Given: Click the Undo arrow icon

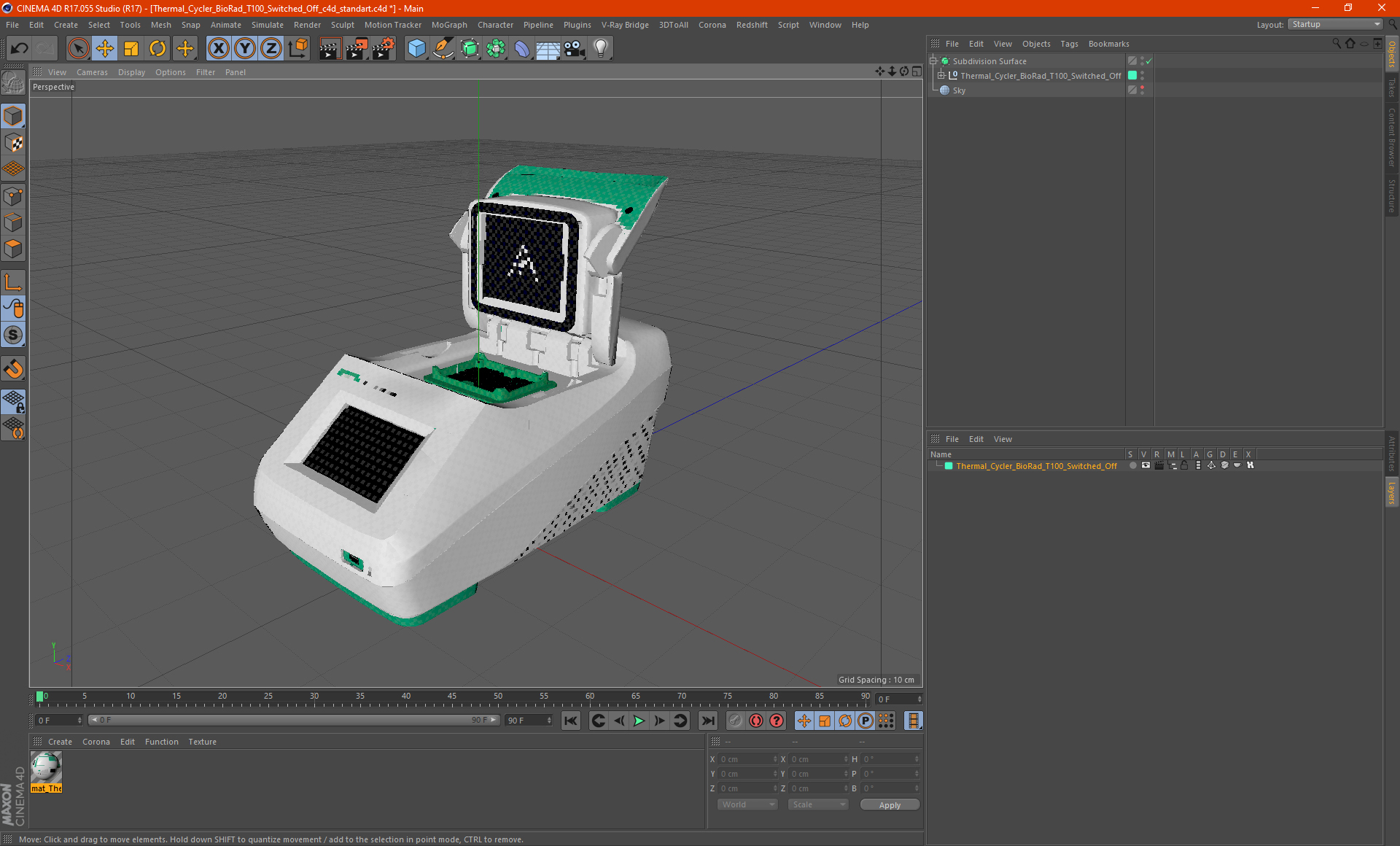Looking at the screenshot, I should click(20, 48).
